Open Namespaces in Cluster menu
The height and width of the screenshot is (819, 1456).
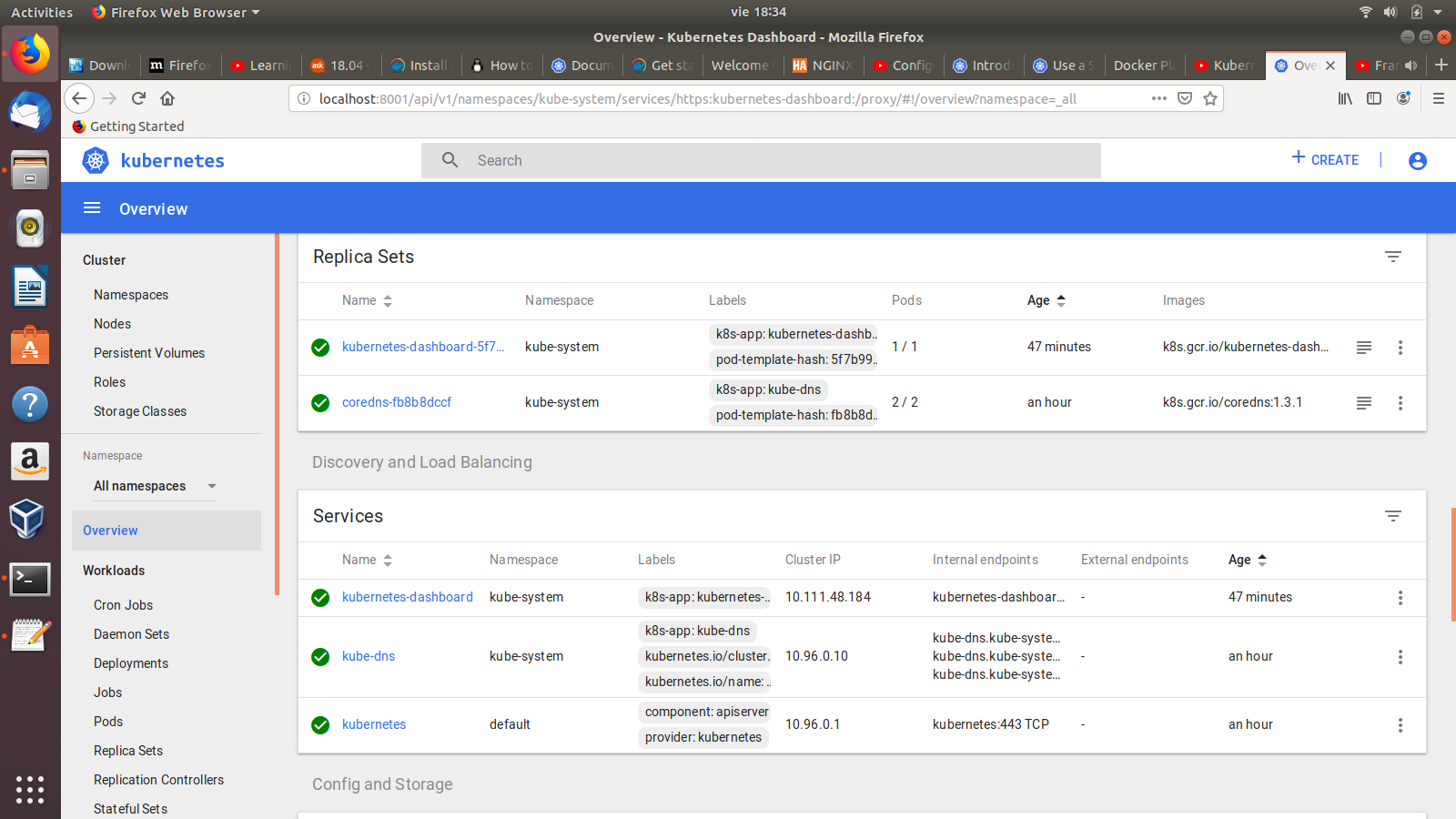coord(131,295)
